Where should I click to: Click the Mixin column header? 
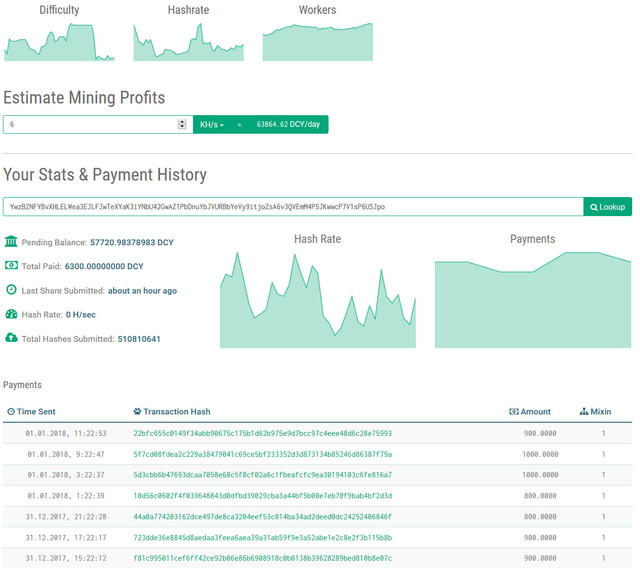tap(596, 412)
